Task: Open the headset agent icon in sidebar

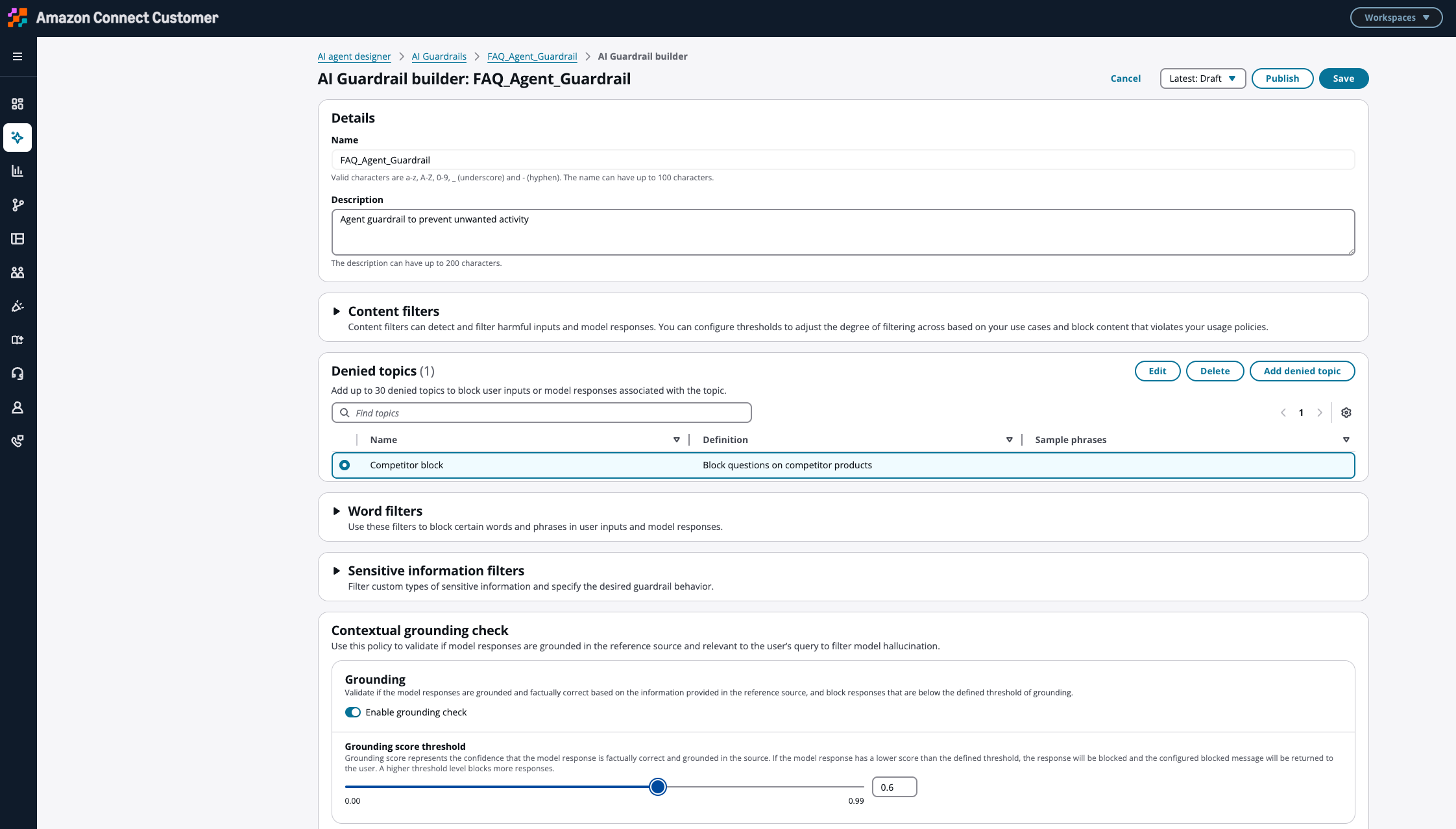Action: 18,374
